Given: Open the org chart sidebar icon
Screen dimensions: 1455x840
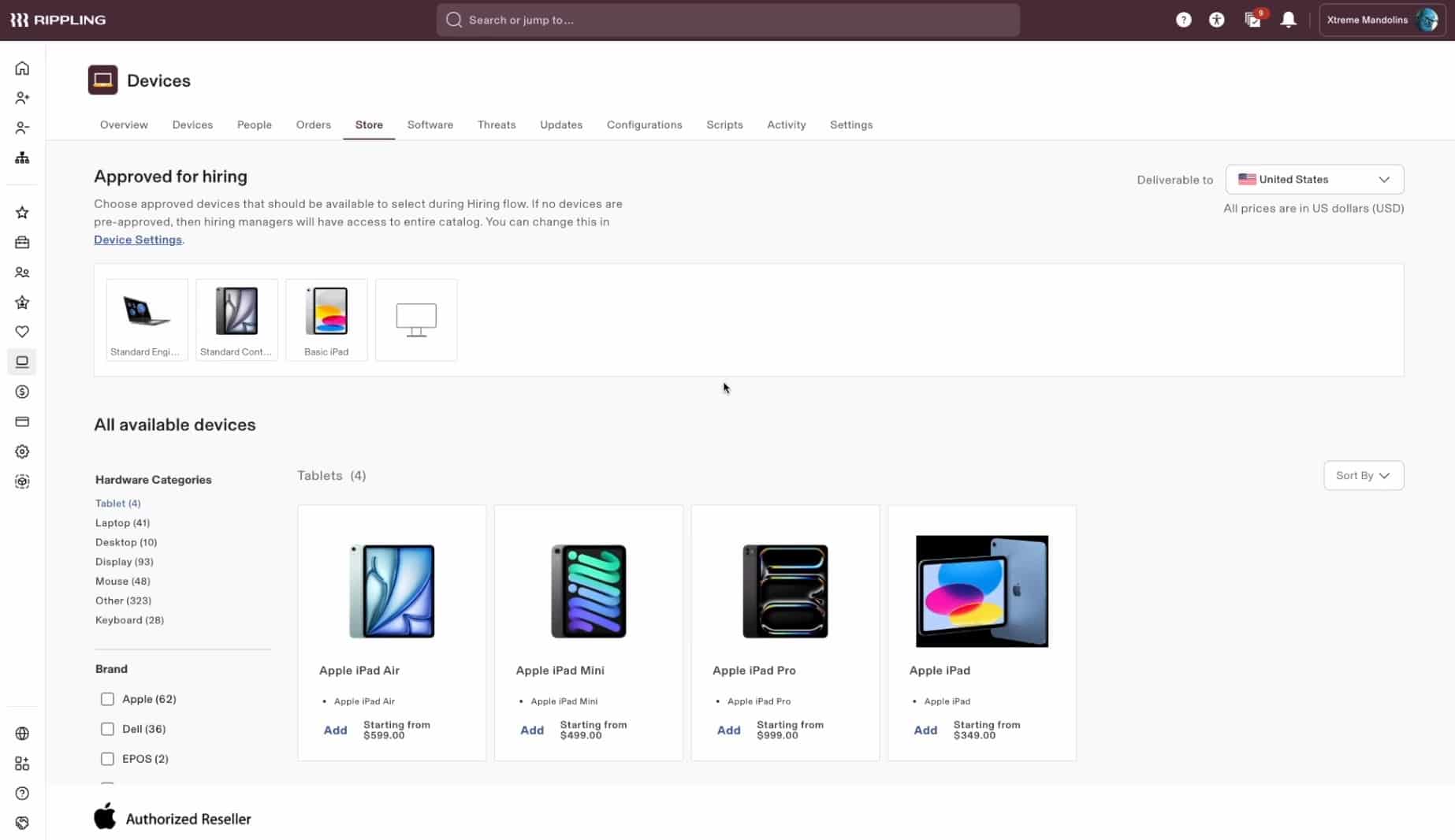Looking at the screenshot, I should click(x=22, y=158).
